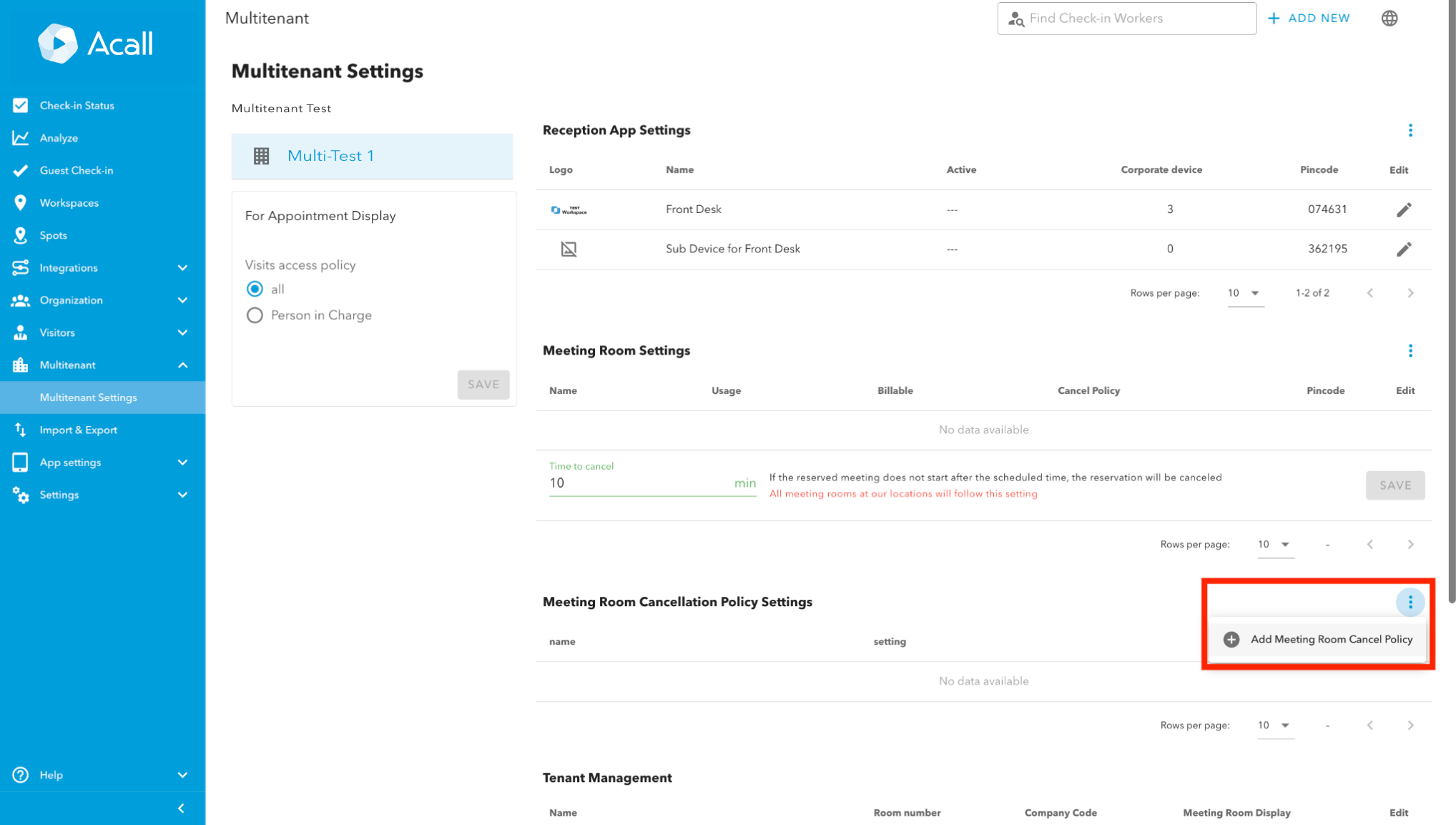Click the ADD NEW button
The image size is (1456, 825).
coord(1309,19)
